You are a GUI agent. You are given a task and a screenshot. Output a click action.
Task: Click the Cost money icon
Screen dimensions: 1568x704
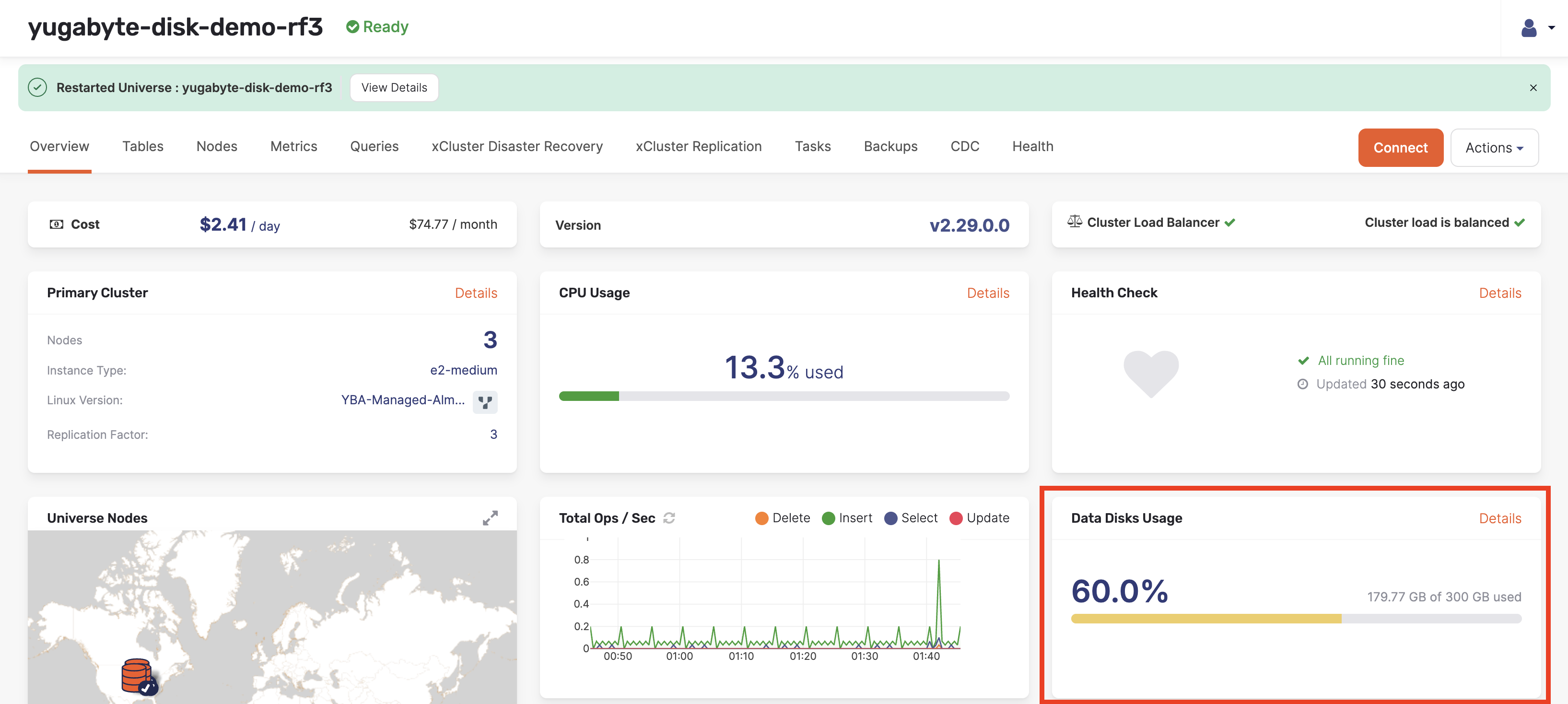point(56,224)
